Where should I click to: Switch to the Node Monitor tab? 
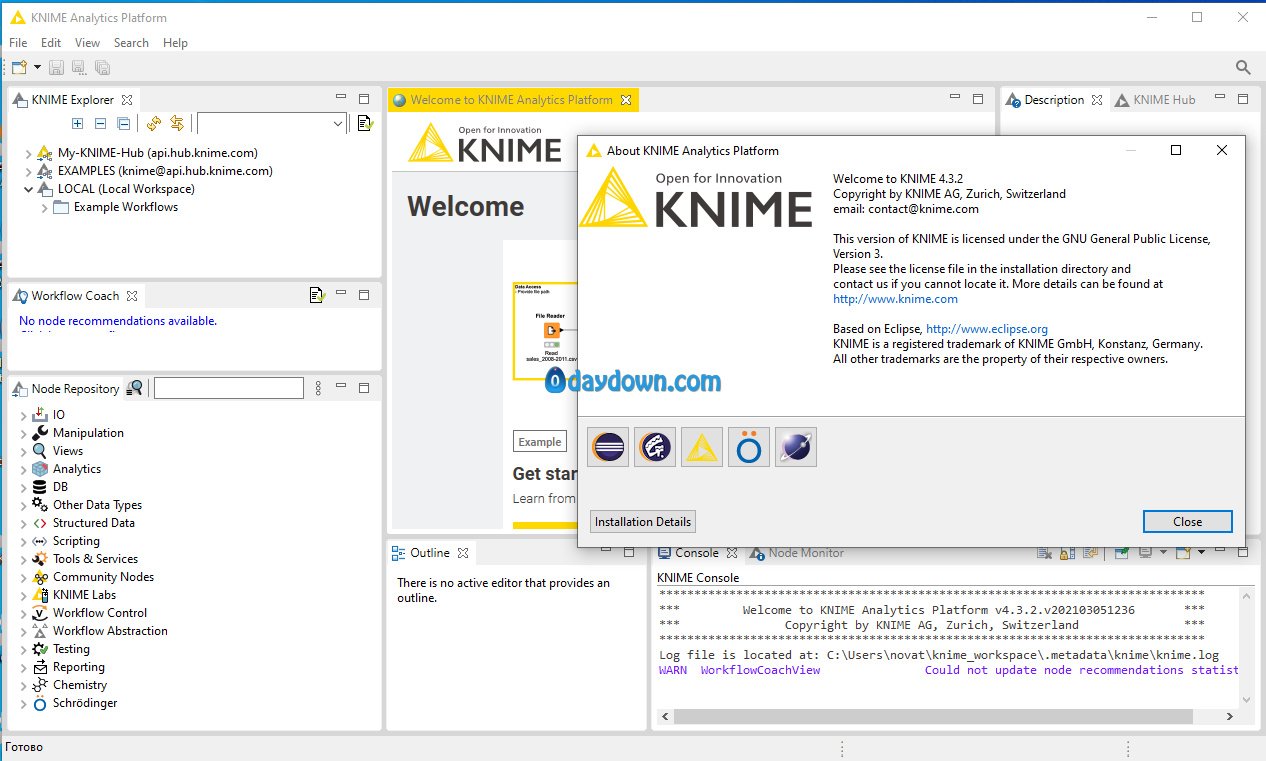pyautogui.click(x=797, y=553)
